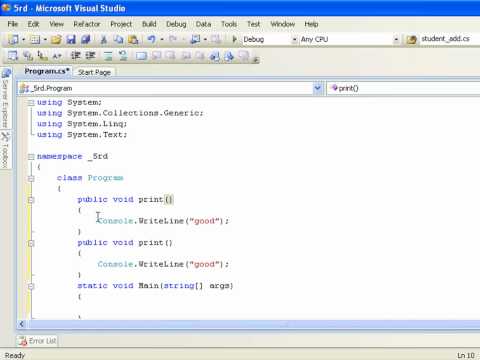Open the Tools menu

(229, 24)
